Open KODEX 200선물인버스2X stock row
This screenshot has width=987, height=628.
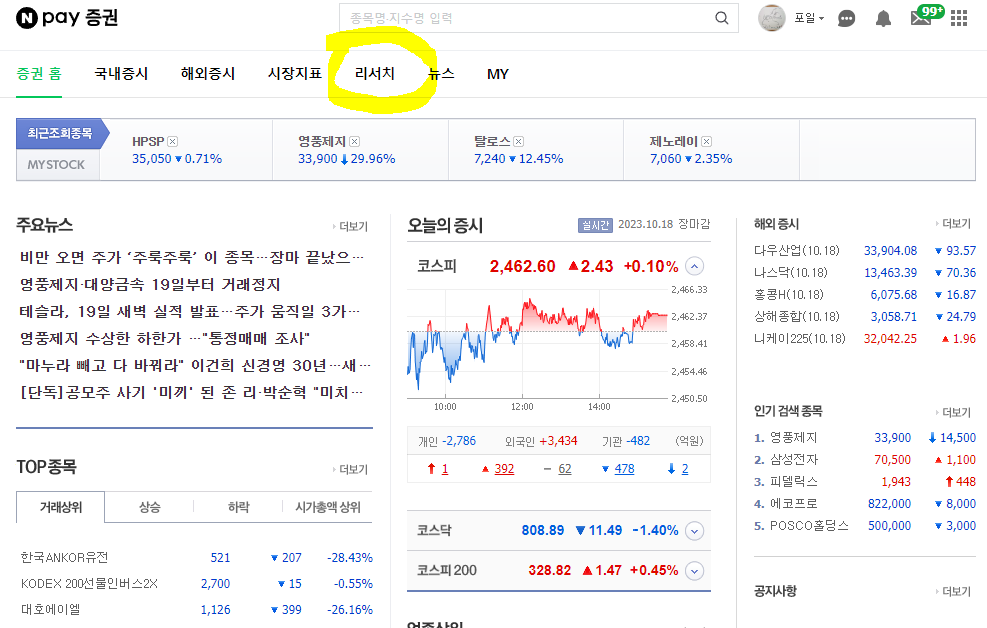pyautogui.click(x=89, y=584)
